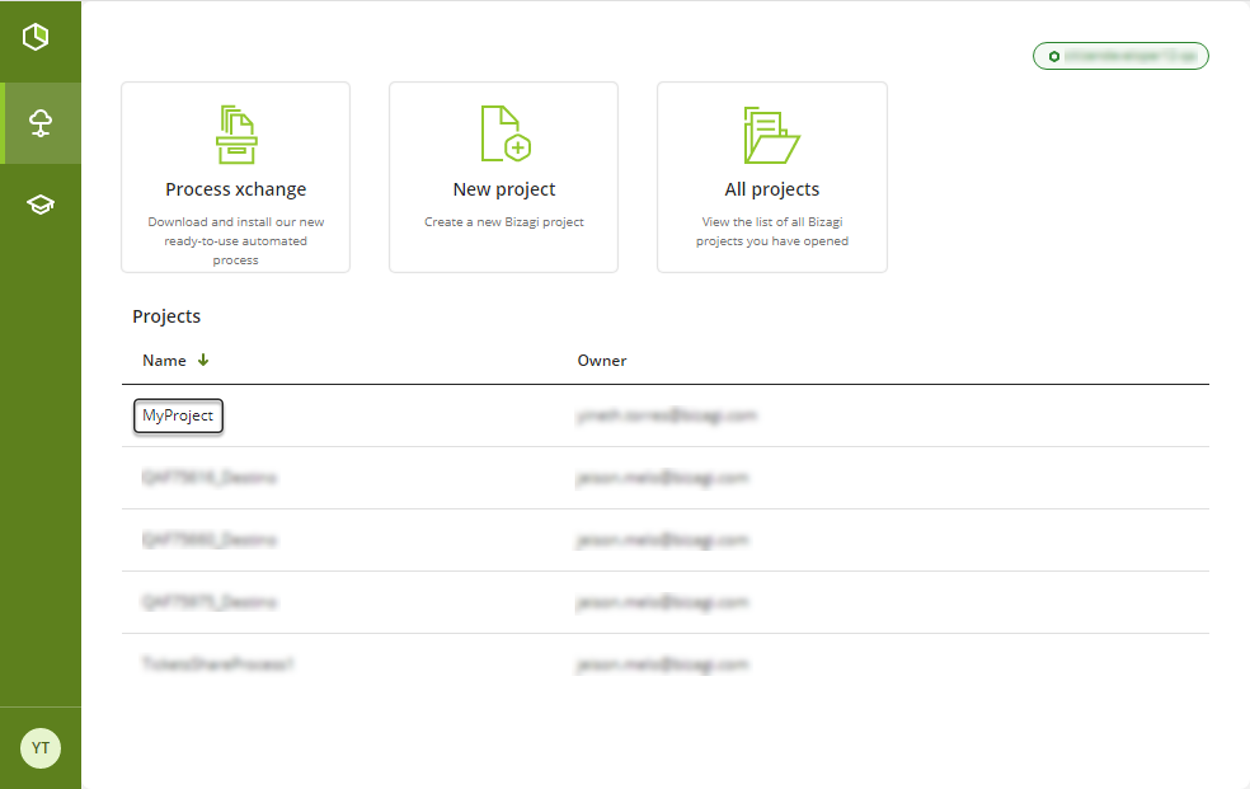1250x789 pixels.
Task: Click the Name column sort arrow
Action: (203, 360)
